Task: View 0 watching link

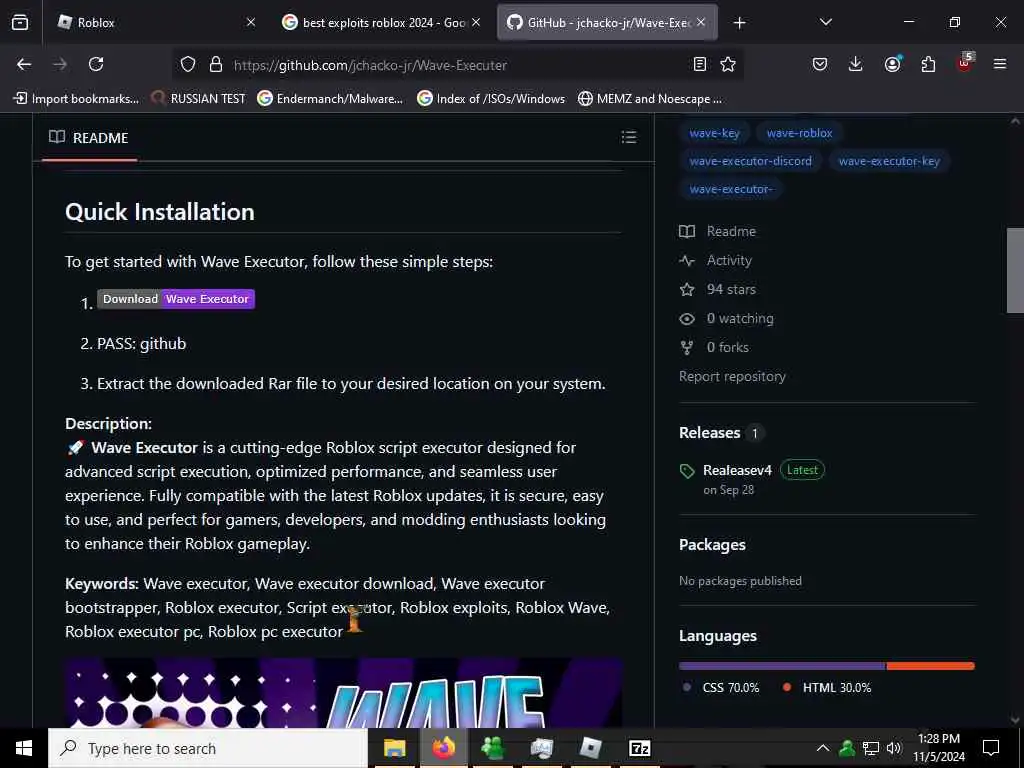Action: (x=726, y=319)
